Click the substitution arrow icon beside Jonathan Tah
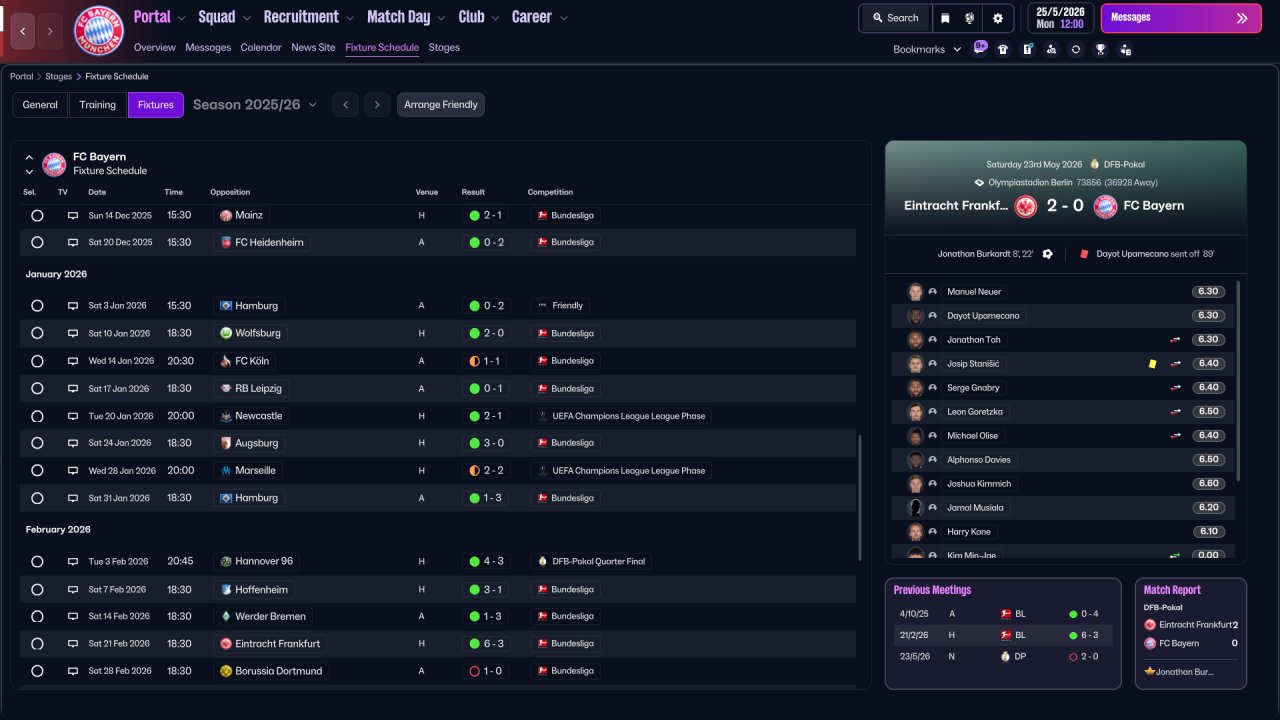Image resolution: width=1280 pixels, height=720 pixels. (1176, 340)
